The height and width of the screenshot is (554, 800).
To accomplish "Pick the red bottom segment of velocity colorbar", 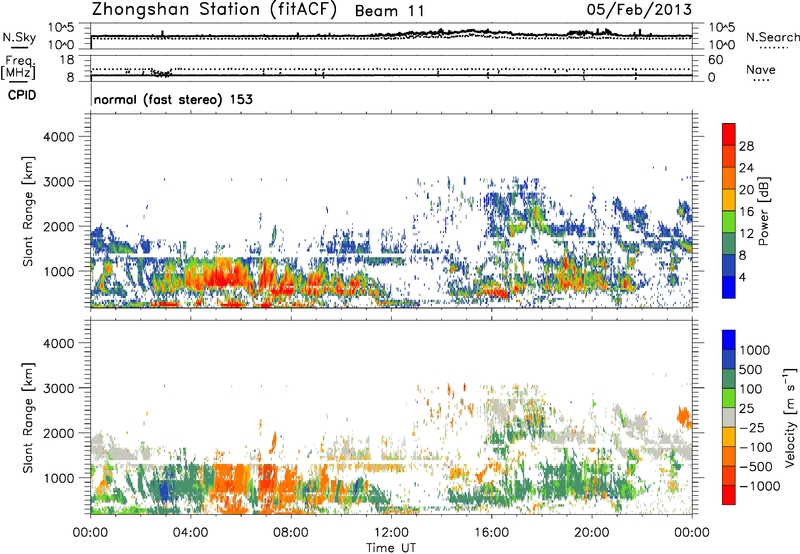I will coord(729,495).
